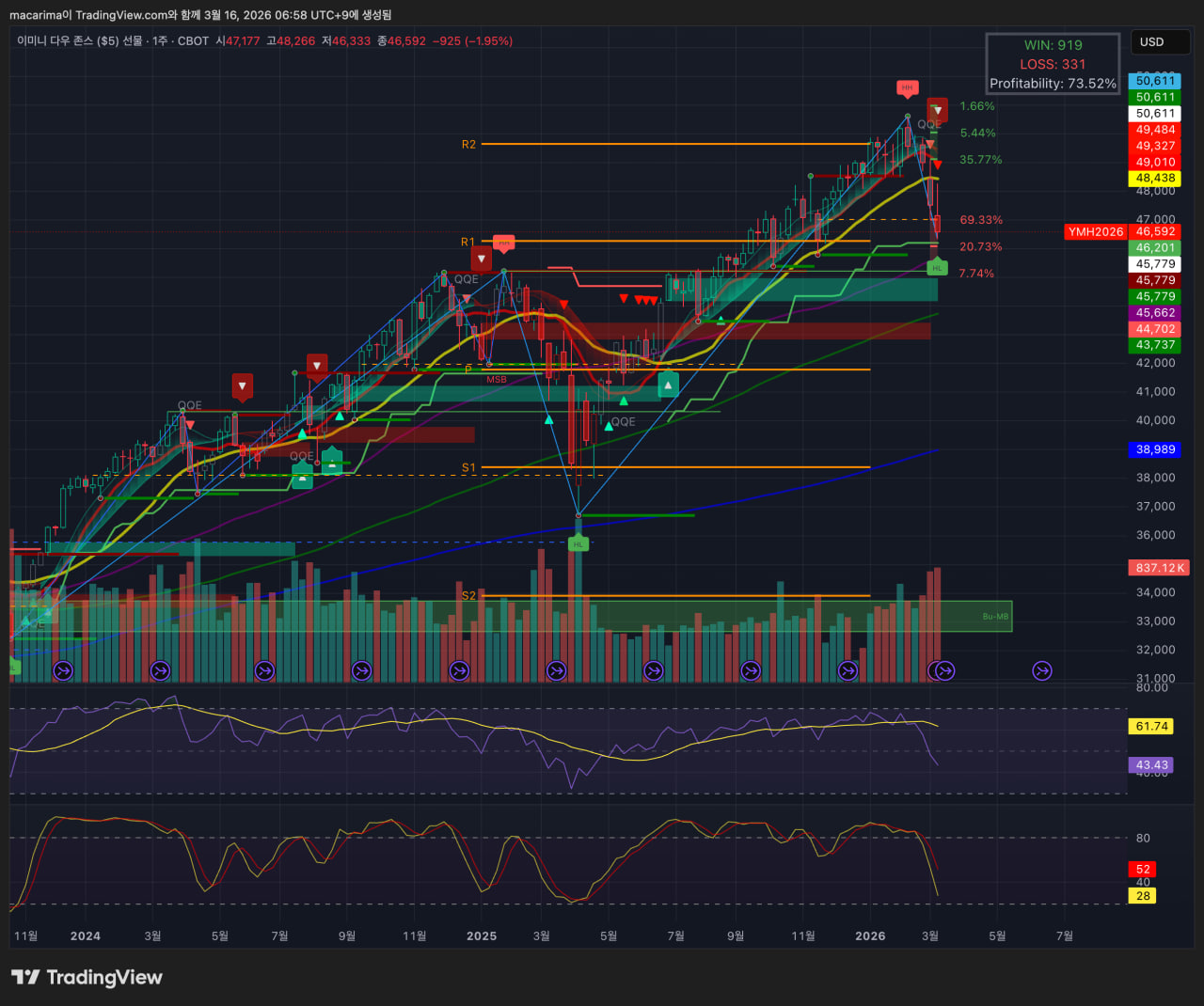Click the green HL marker under the 2025 low
The image size is (1204, 1006).
(x=578, y=543)
